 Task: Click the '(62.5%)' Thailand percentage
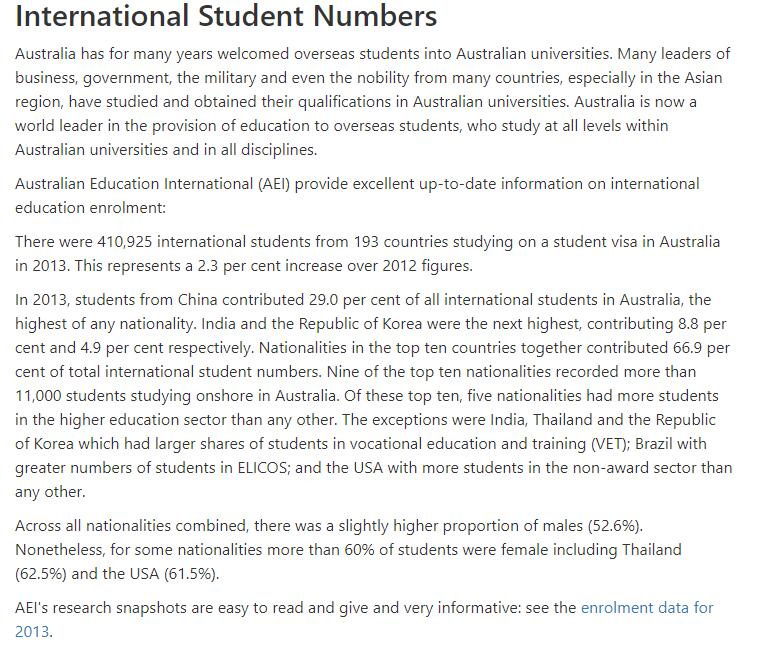pos(38,574)
